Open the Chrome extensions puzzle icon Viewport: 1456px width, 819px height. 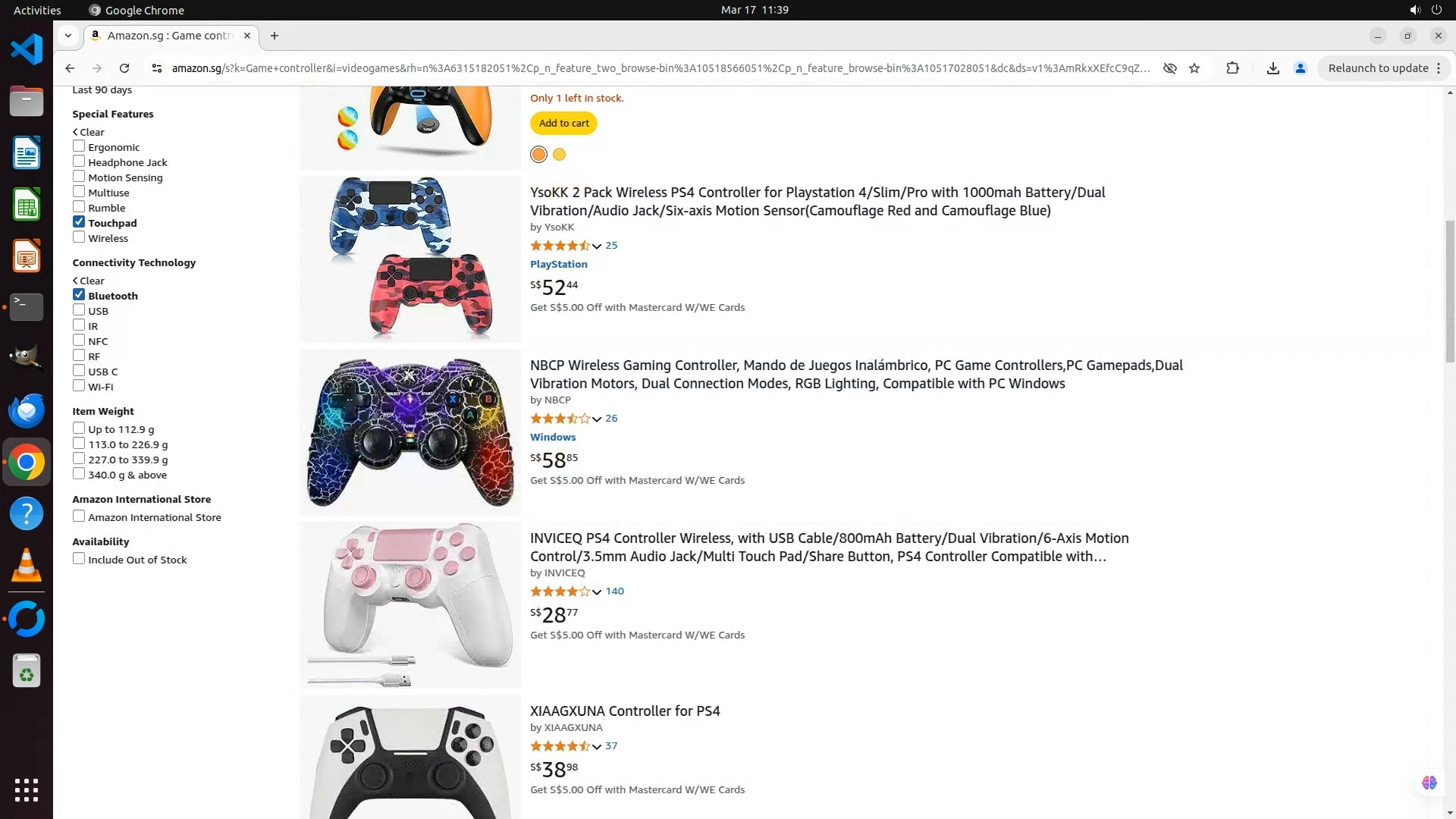tap(1232, 68)
